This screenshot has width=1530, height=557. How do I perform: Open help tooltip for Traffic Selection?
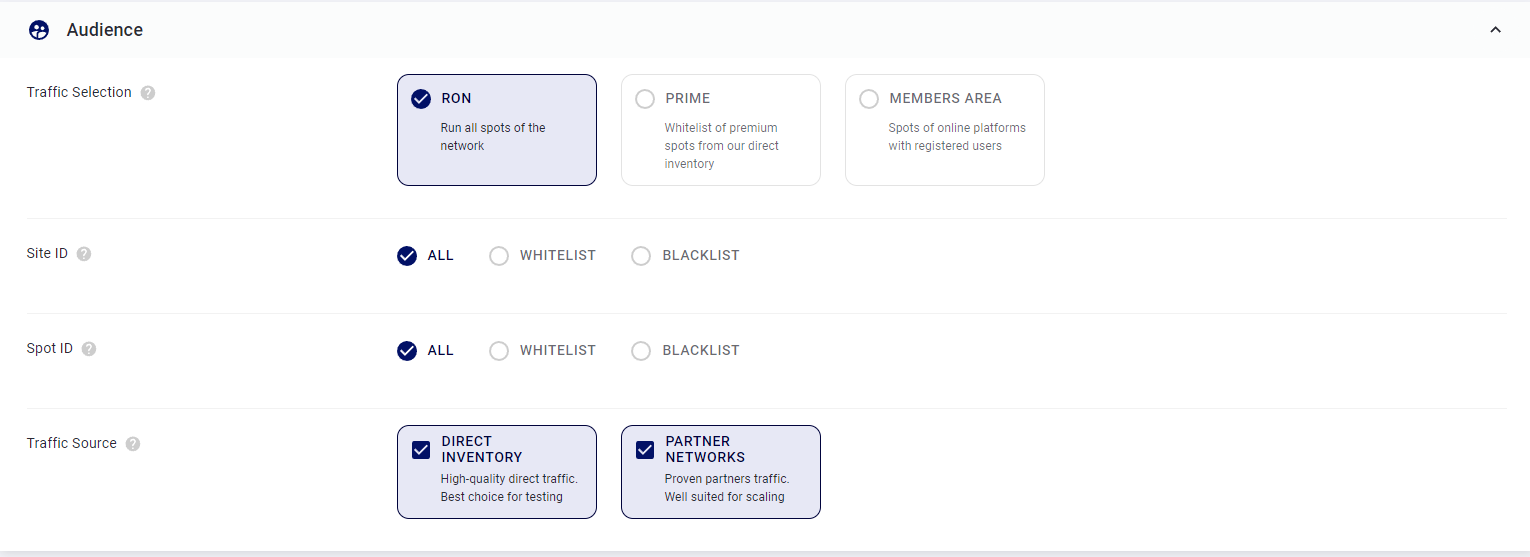(x=148, y=93)
